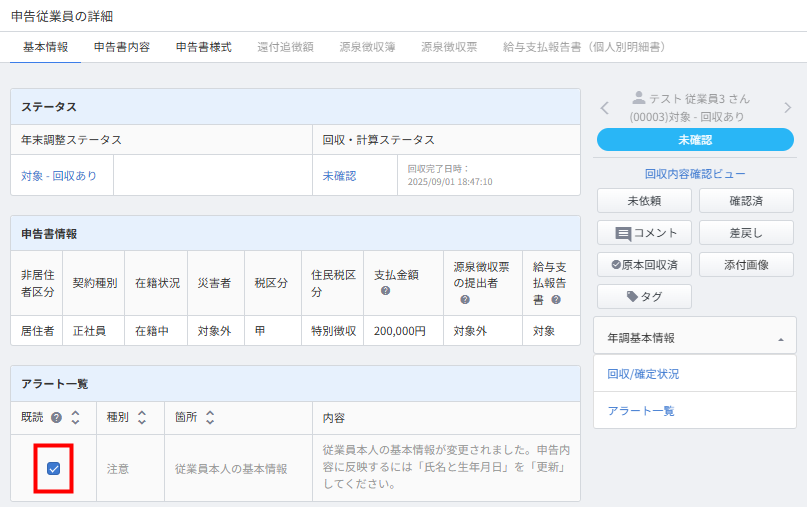Click the blue 未確認 status button
The height and width of the screenshot is (507, 807).
(695, 139)
